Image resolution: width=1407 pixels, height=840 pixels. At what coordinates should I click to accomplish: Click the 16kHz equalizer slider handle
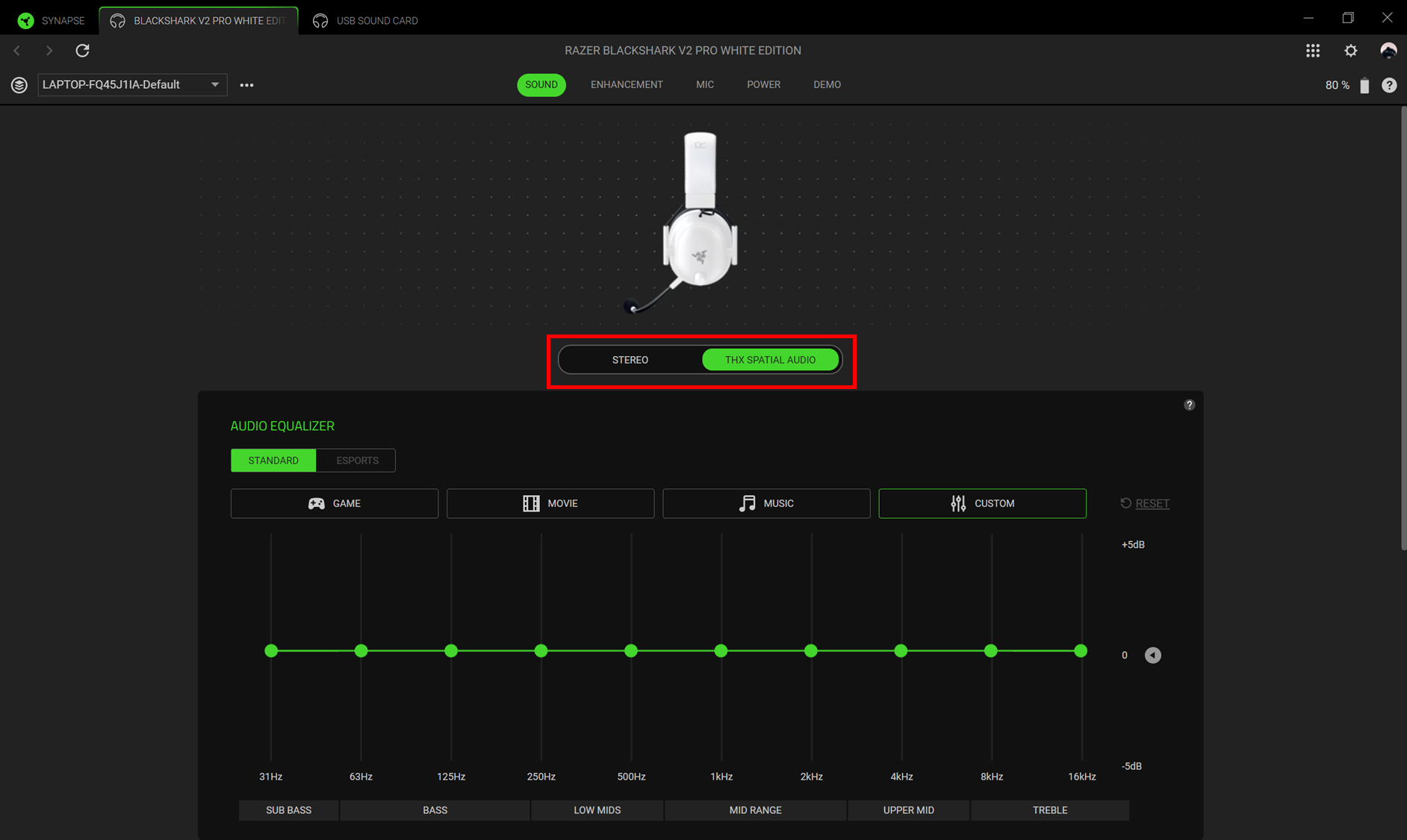[x=1081, y=651]
